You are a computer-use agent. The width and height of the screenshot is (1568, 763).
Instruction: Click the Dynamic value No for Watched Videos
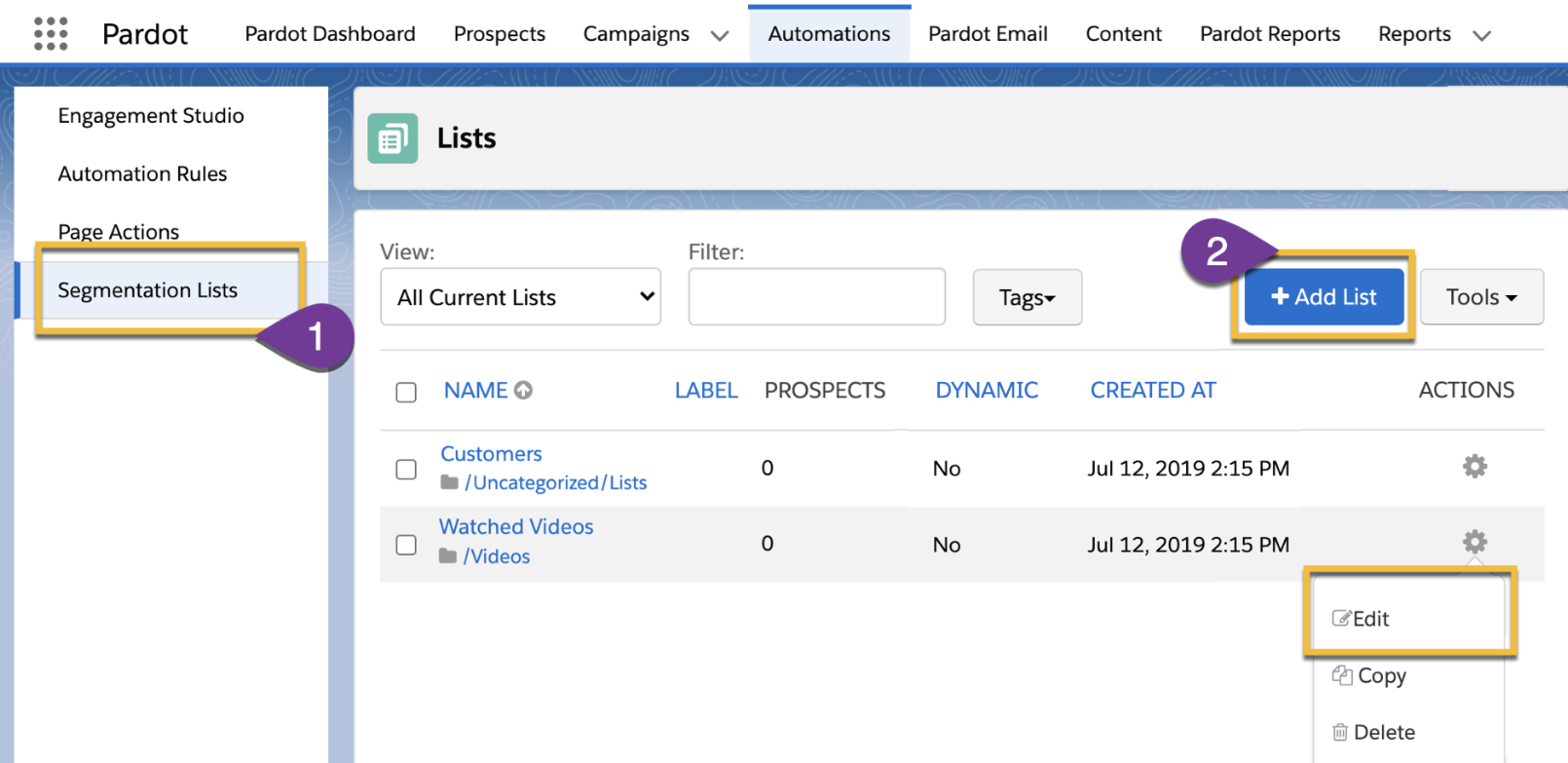click(947, 545)
